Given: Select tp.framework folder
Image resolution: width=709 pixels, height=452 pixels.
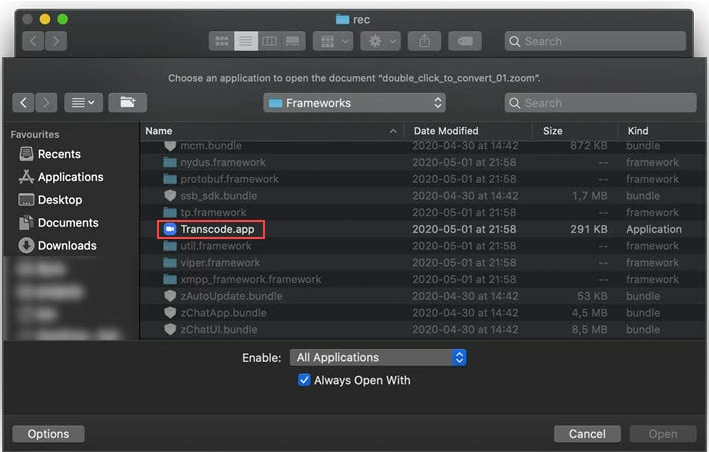Looking at the screenshot, I should 423,212.
